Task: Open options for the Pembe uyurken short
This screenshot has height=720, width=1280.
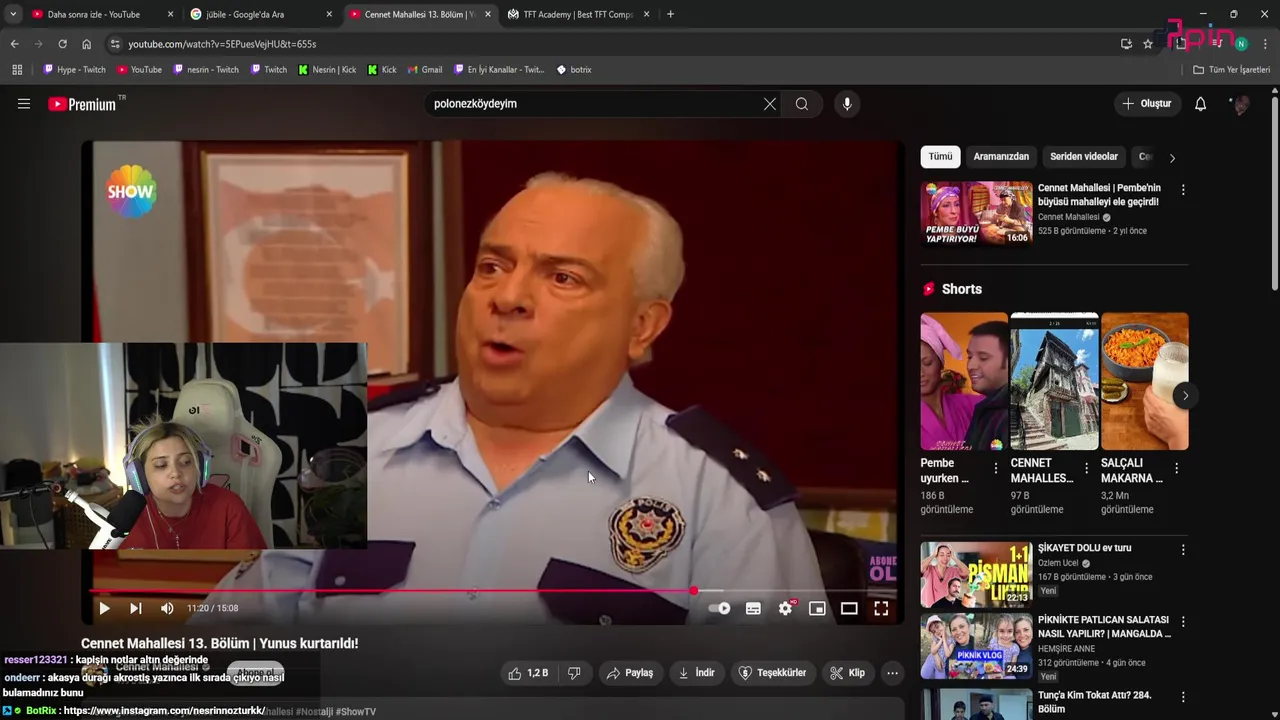Action: click(x=995, y=468)
